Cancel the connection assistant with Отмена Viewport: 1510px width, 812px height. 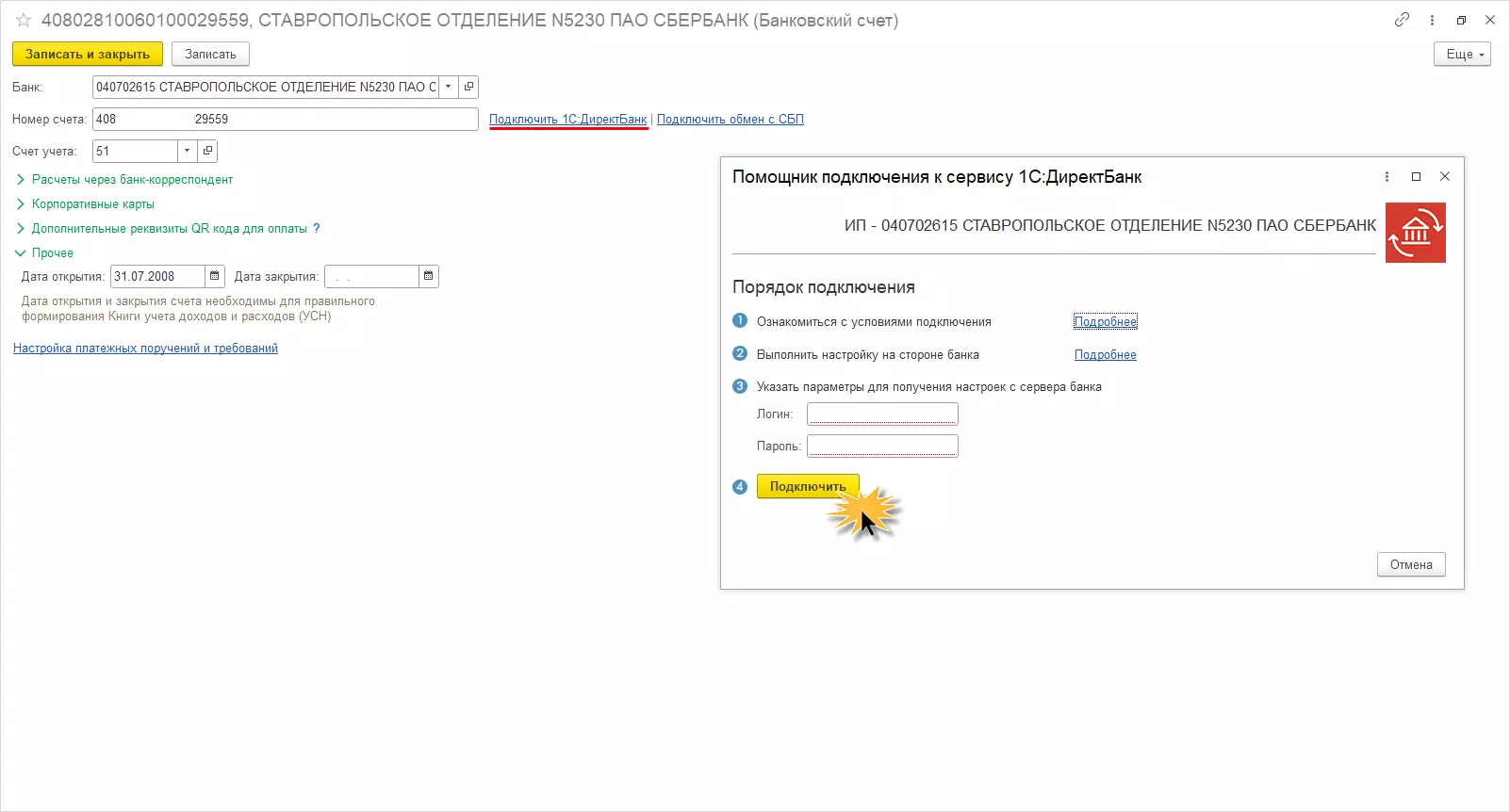[x=1411, y=564]
